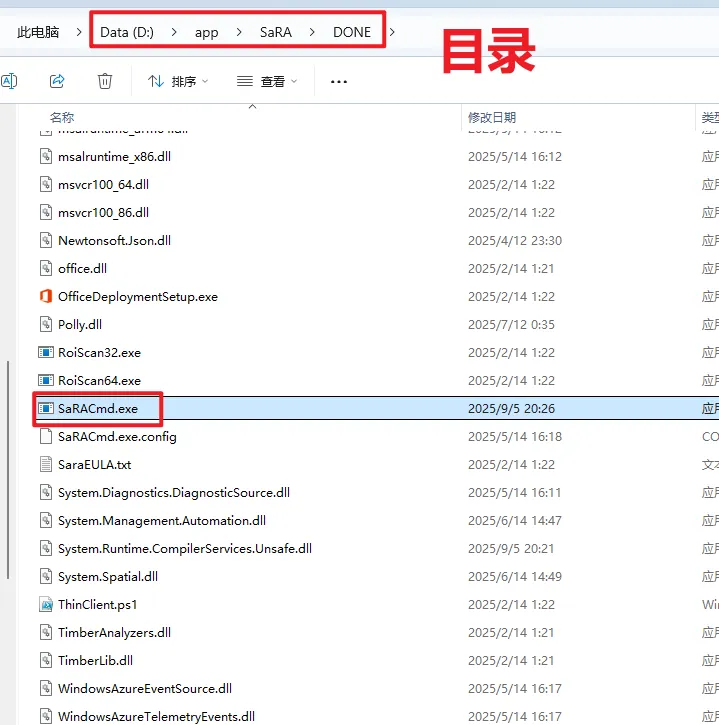The image size is (719, 725).
Task: Expand chevron after app breadcrumb
Action: pyautogui.click(x=239, y=32)
